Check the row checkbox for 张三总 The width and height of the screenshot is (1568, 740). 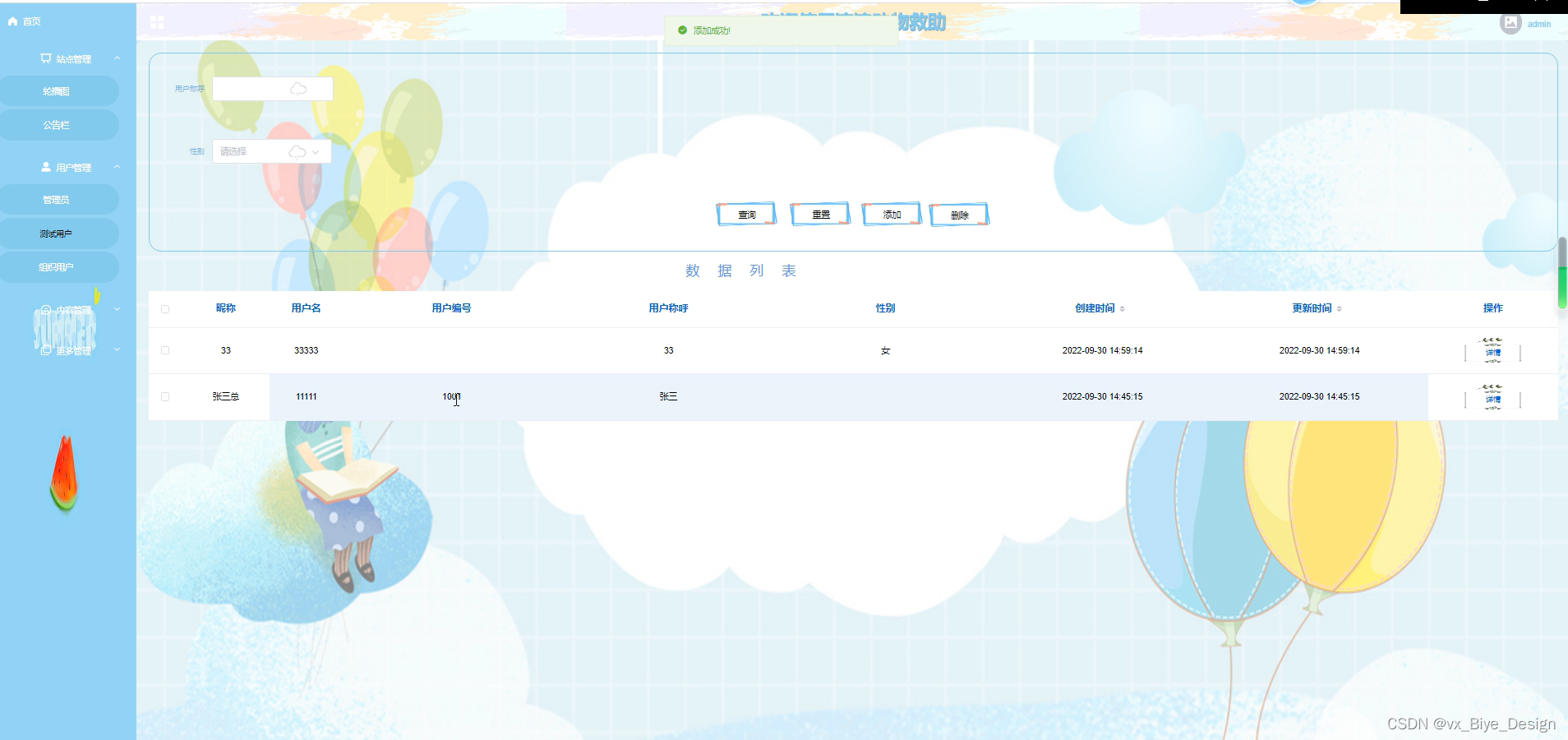(x=165, y=396)
